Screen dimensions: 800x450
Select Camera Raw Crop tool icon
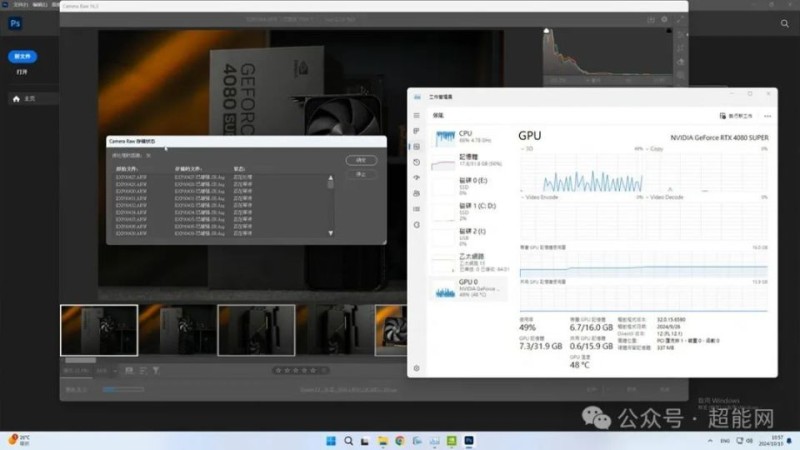[681, 48]
